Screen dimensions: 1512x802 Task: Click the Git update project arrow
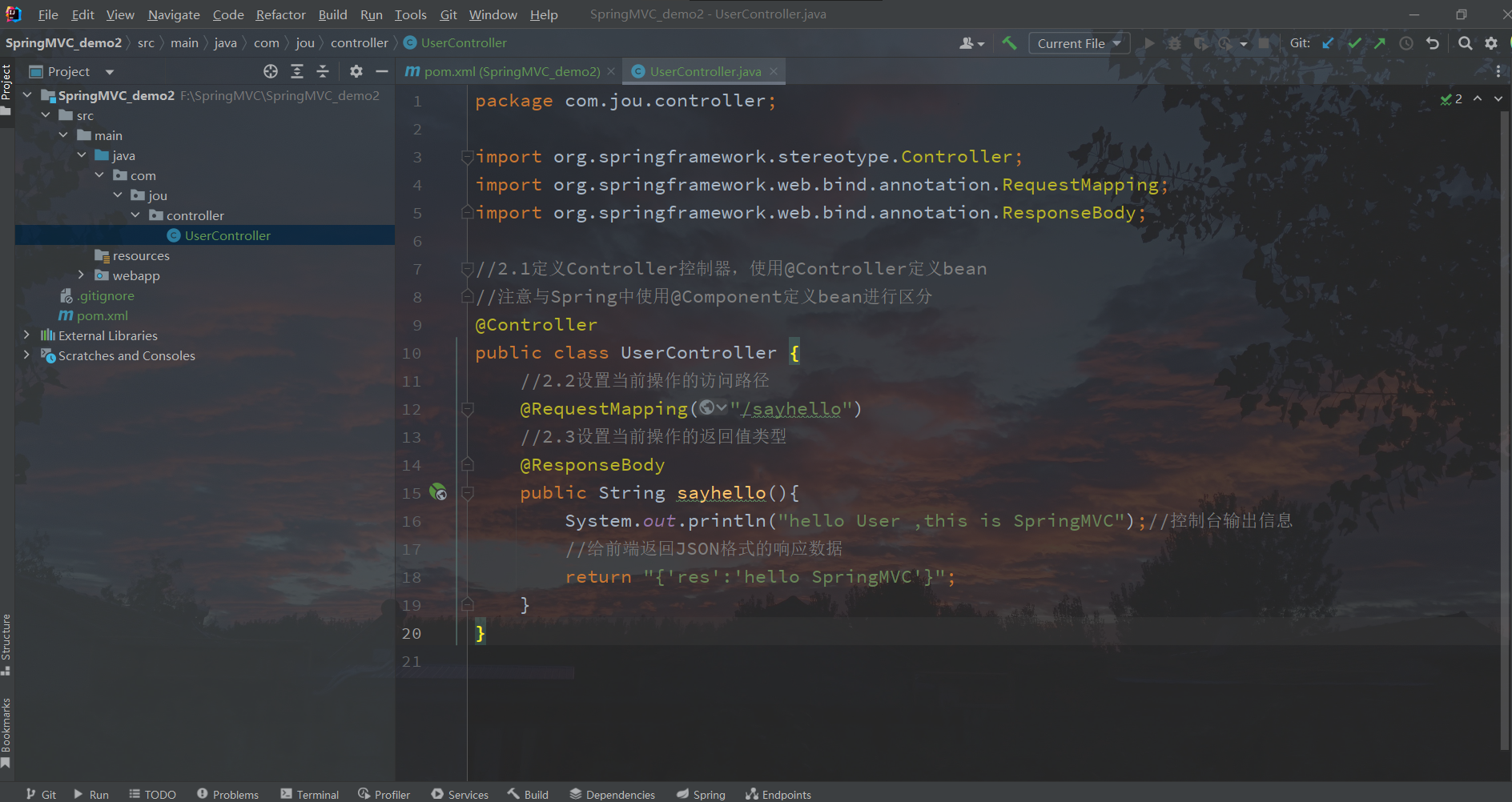coord(1328,43)
